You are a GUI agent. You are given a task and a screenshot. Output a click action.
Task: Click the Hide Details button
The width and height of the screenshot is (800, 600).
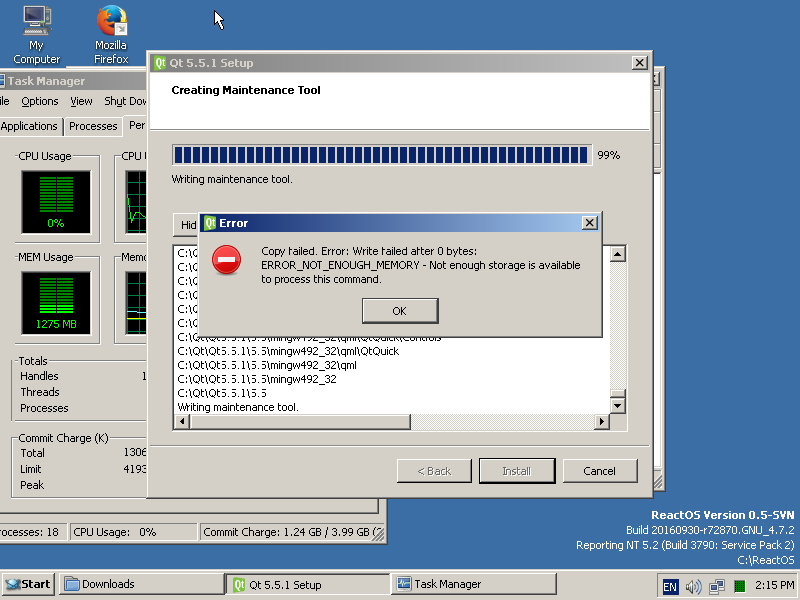click(x=186, y=225)
